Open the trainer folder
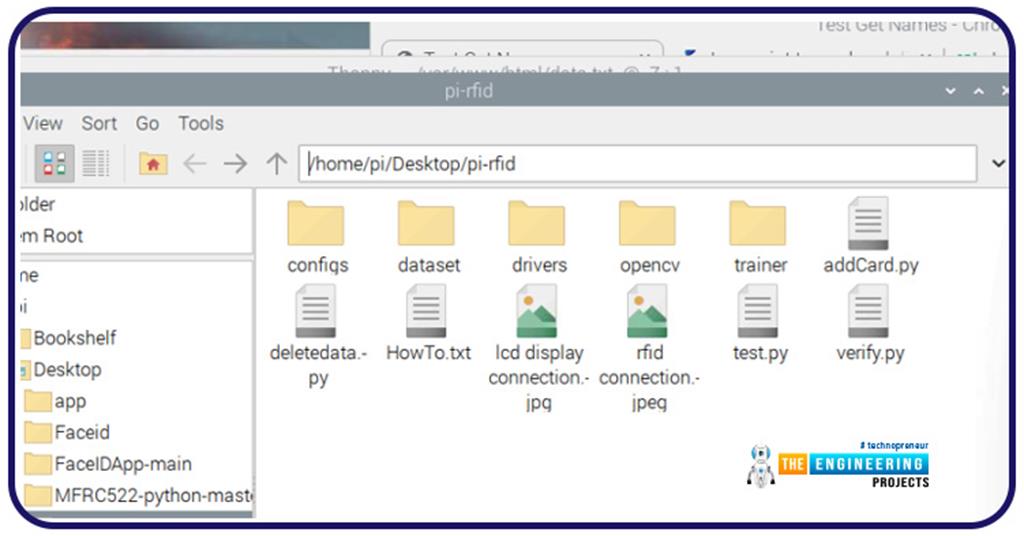 click(758, 226)
